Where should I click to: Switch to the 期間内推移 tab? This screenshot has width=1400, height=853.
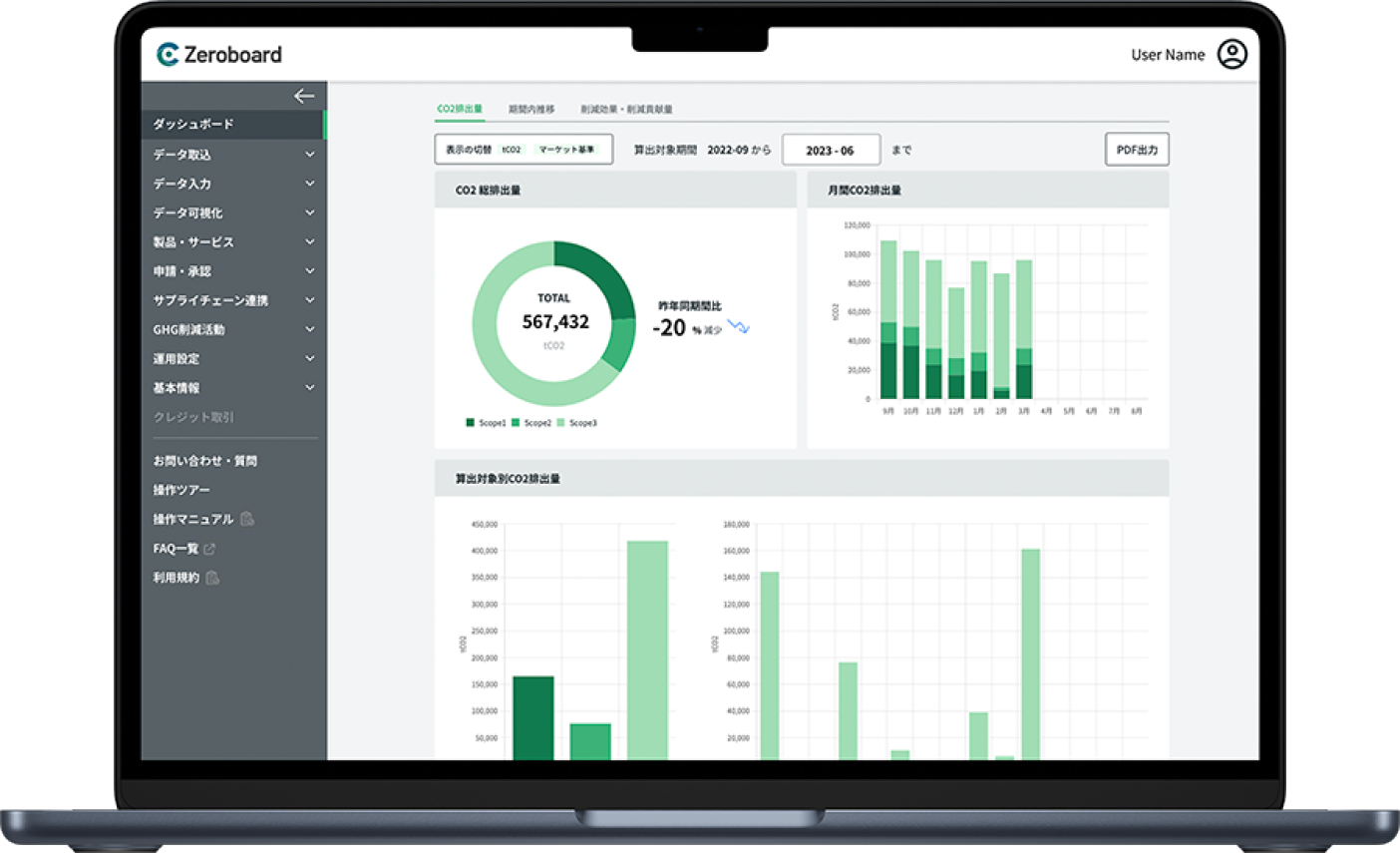pos(531,109)
